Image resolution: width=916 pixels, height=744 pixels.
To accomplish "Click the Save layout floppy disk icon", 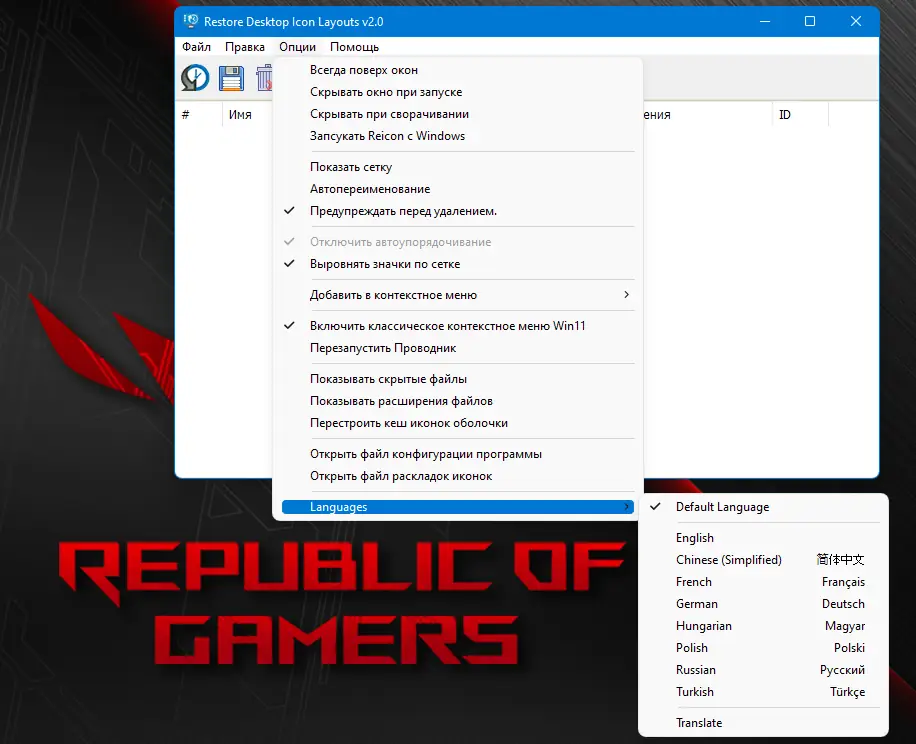I will 231,78.
